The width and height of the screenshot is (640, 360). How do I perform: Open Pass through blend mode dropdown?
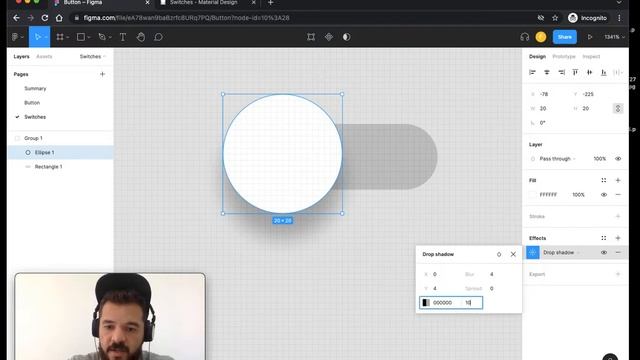557,159
